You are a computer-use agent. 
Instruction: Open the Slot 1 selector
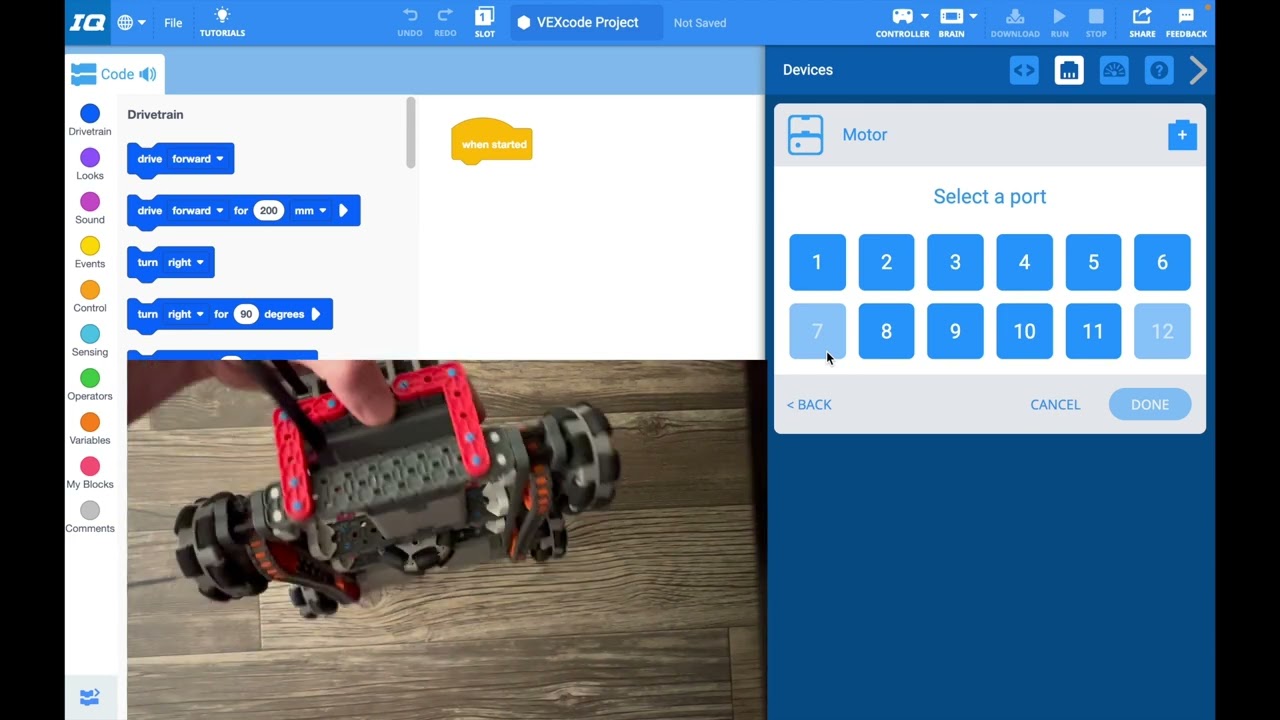tap(485, 22)
